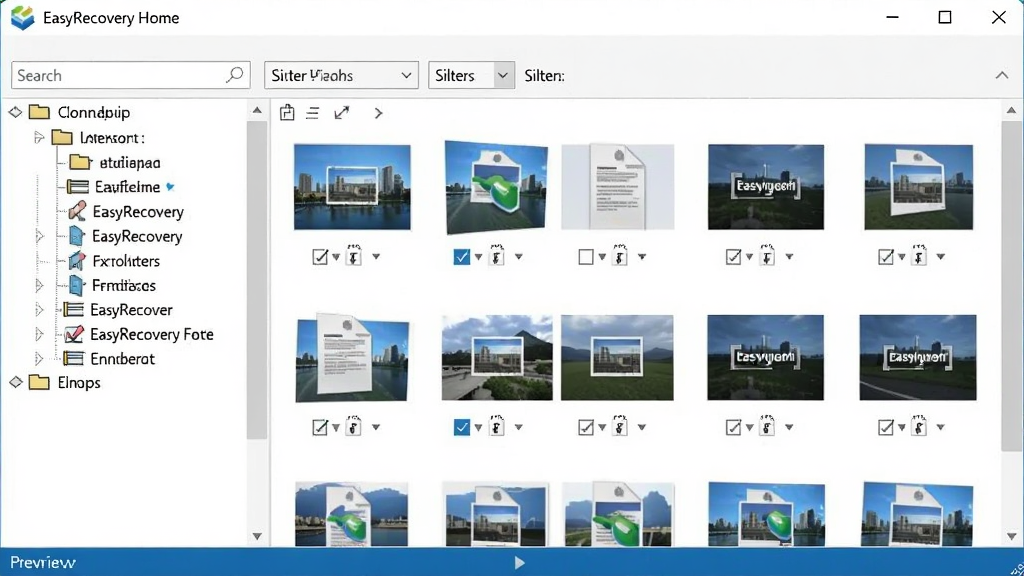Screen dimensions: 1024x576
Task: Click recover icon under first-row shield thumbnail
Action: (497, 255)
